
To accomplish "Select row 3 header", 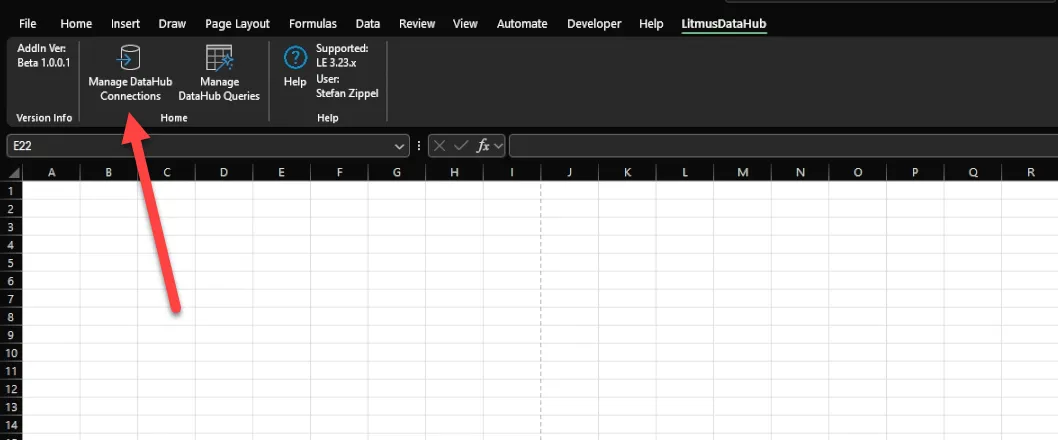I will (x=11, y=227).
